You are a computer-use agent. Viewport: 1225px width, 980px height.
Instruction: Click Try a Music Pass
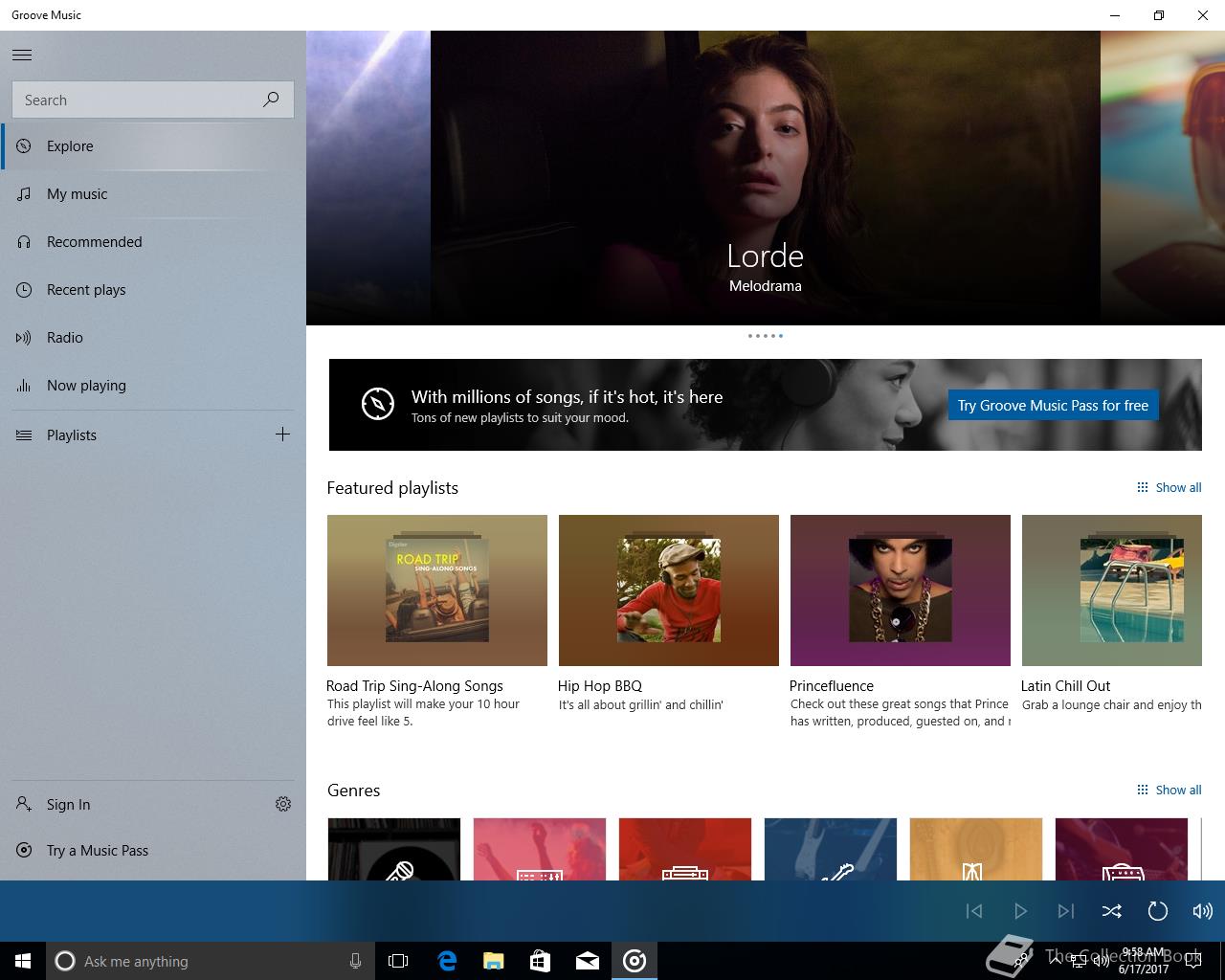pos(153,851)
